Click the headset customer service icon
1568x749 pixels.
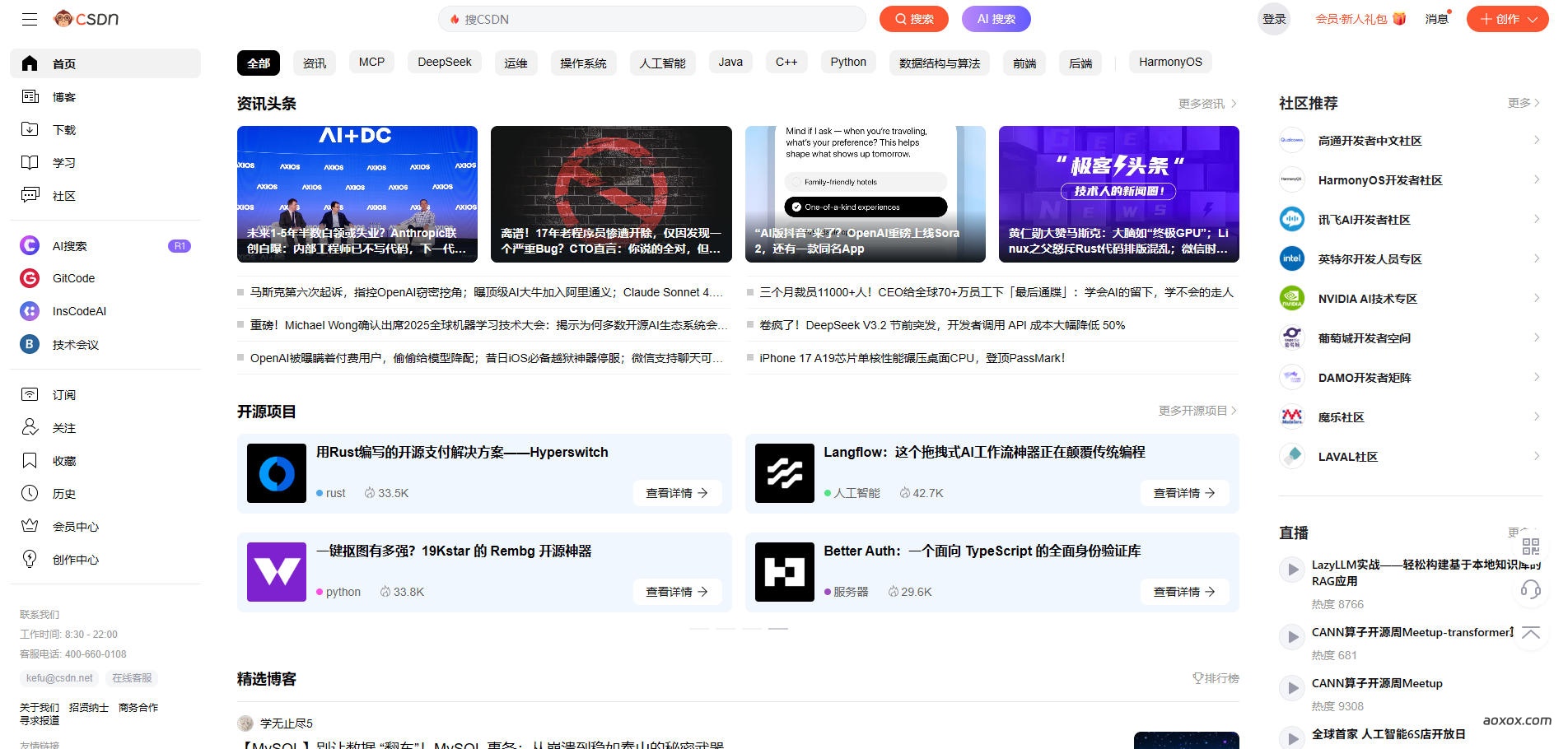click(1530, 589)
